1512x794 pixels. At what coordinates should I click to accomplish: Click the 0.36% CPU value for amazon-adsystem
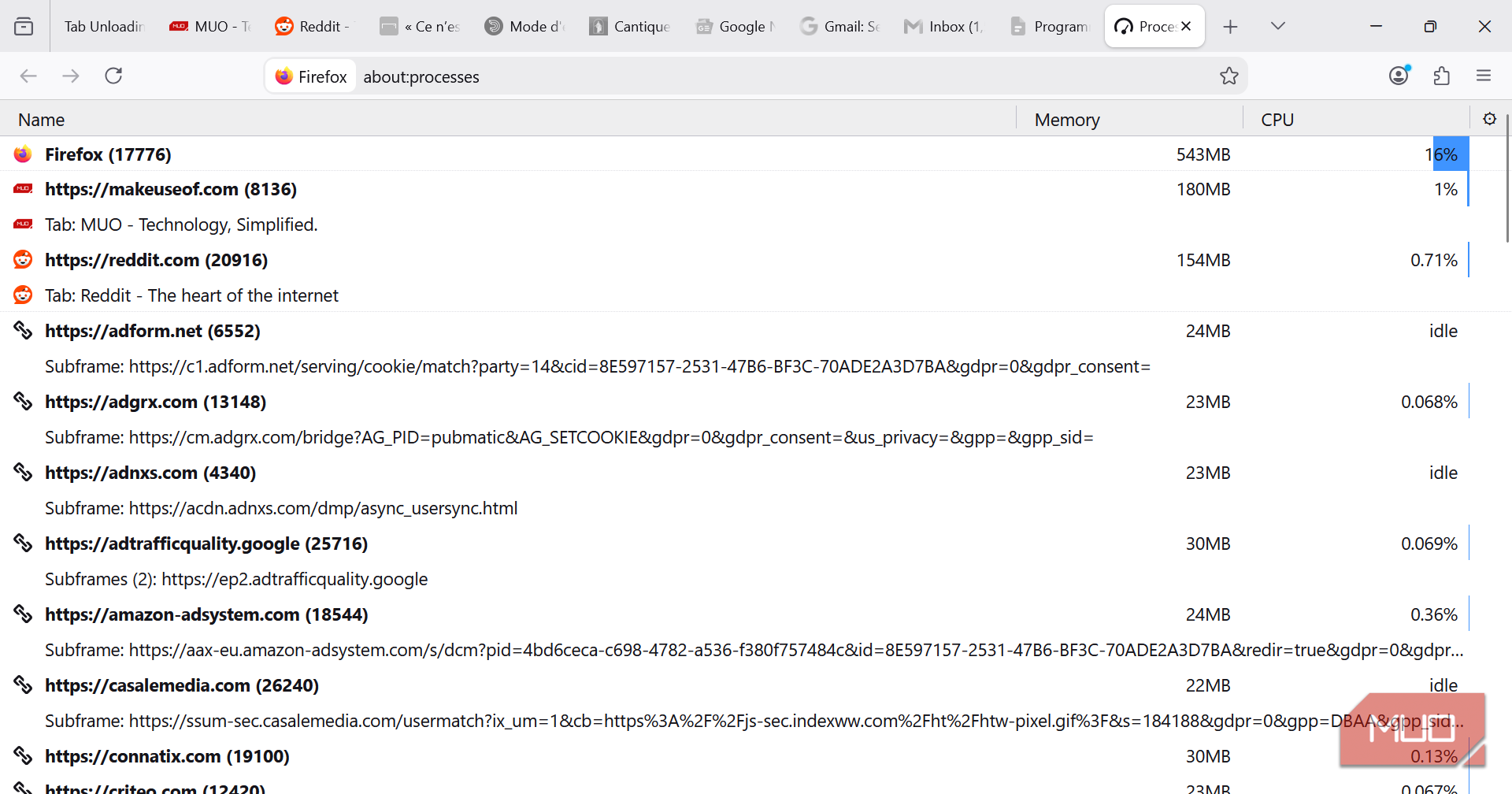click(1433, 614)
